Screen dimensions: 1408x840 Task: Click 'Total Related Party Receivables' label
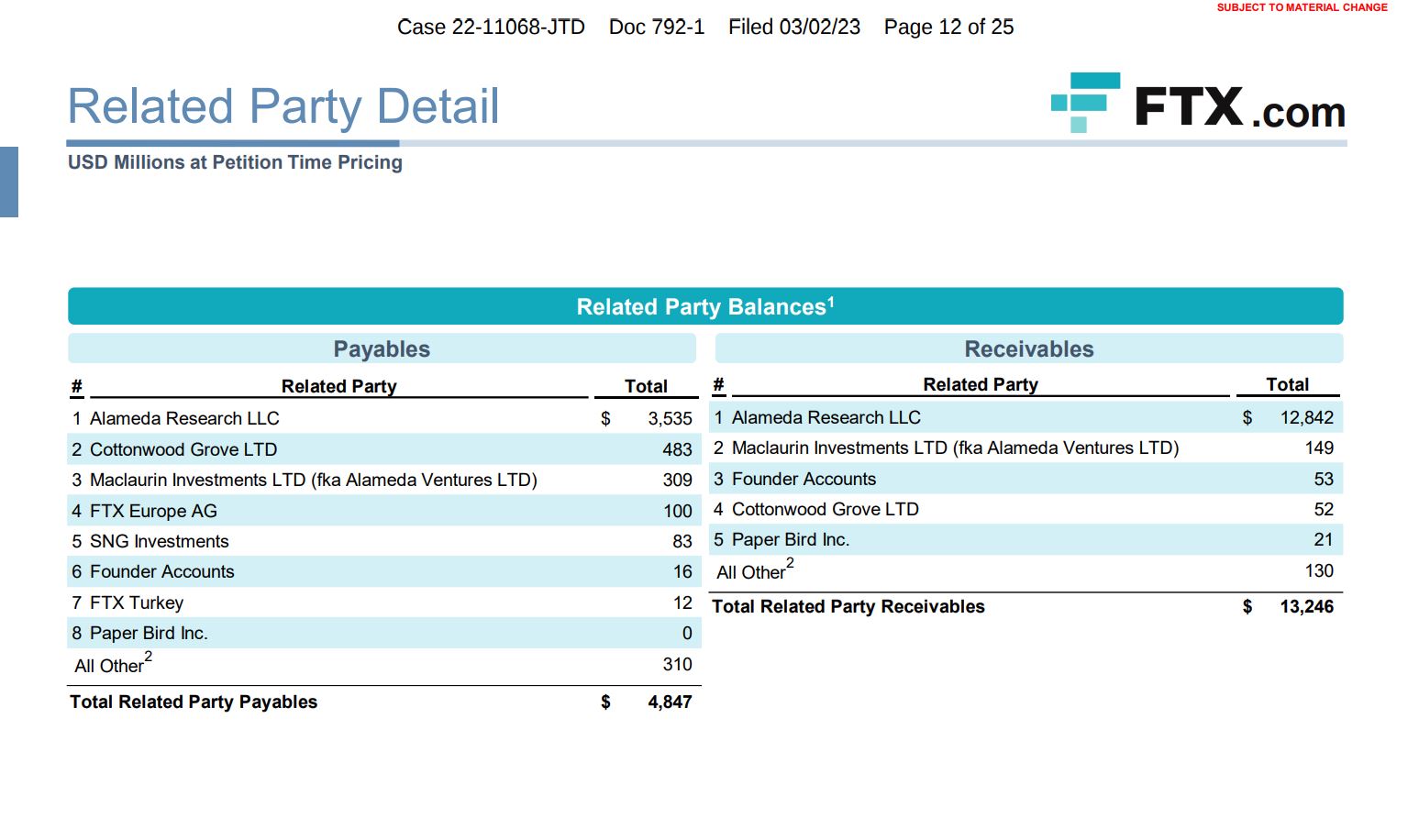click(x=848, y=606)
